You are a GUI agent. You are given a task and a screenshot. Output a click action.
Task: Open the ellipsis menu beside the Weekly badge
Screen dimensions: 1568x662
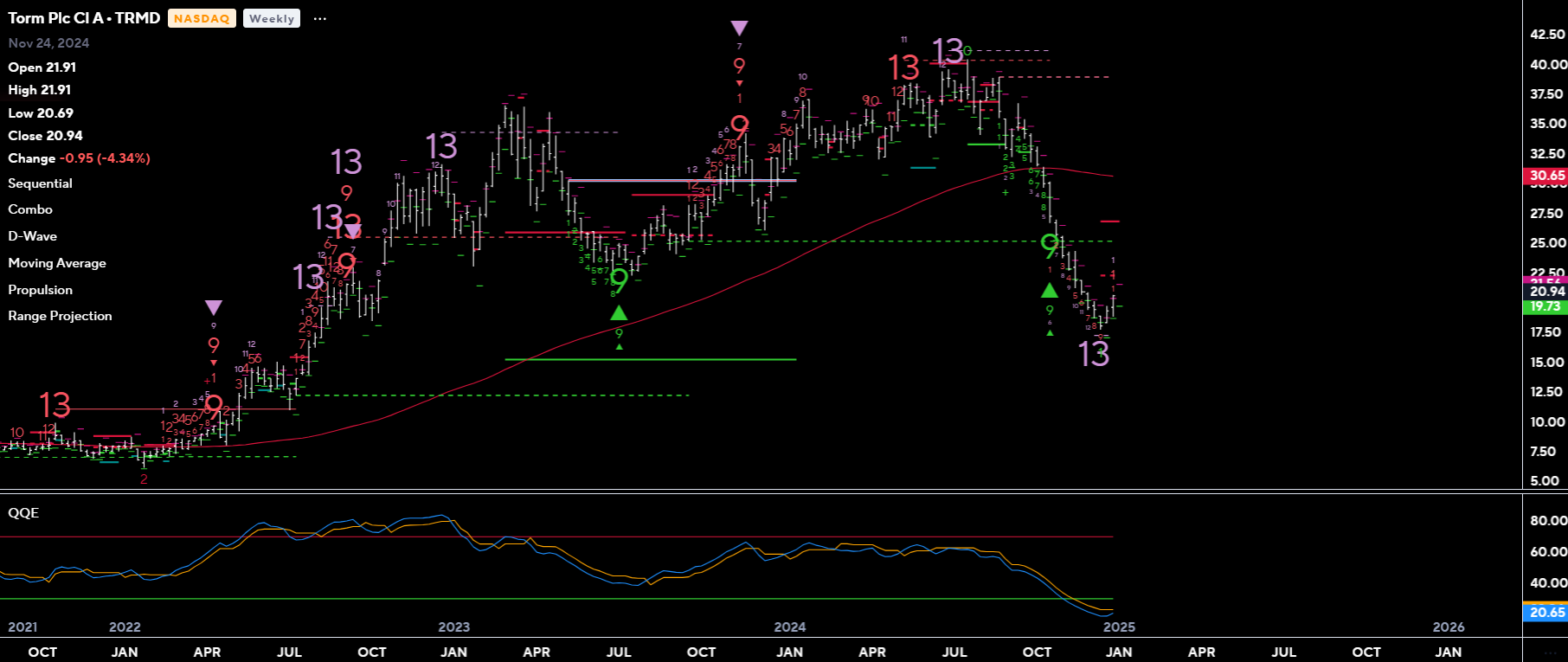click(x=320, y=19)
